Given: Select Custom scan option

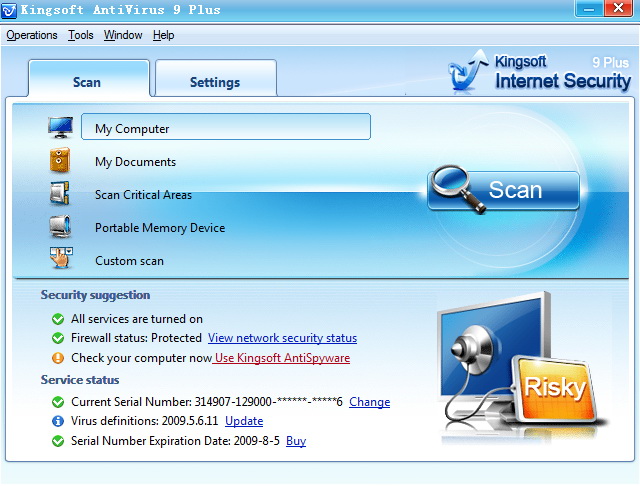Looking at the screenshot, I should pos(129,261).
